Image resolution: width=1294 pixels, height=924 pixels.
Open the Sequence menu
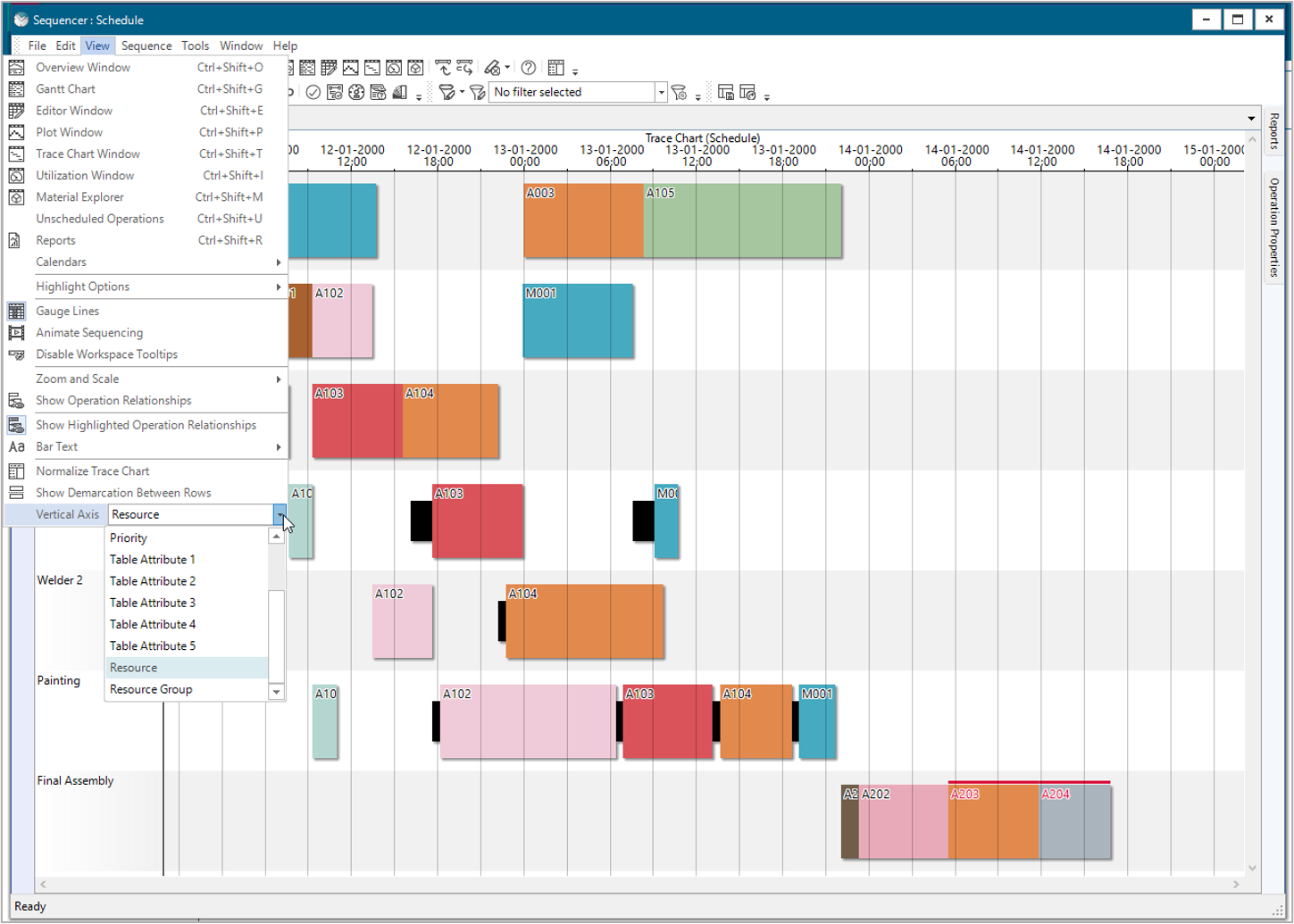[146, 46]
